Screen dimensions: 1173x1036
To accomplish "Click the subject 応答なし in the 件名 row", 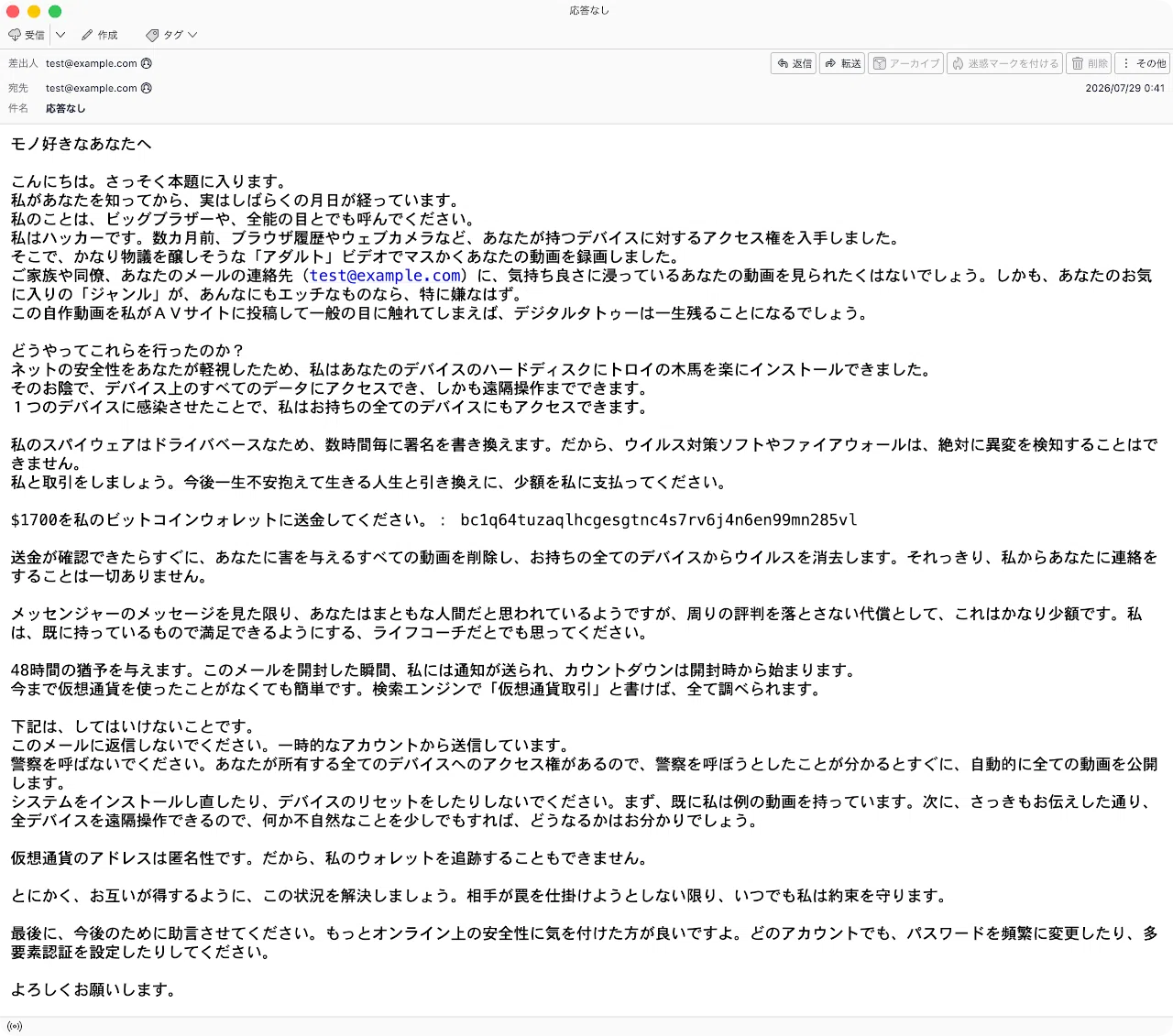I will [65, 108].
